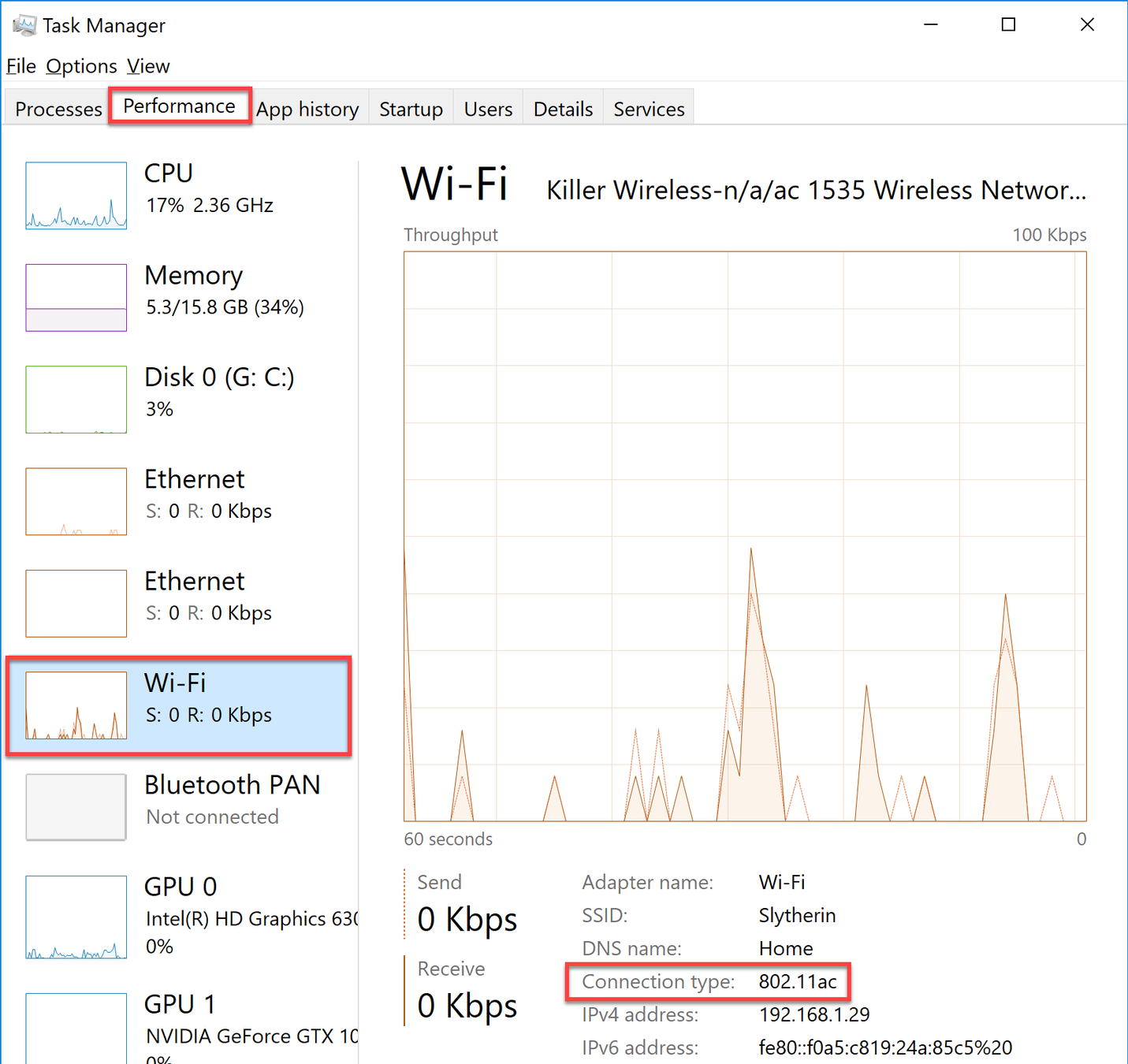
Task: Maximize the Task Manager window
Action: click(1008, 24)
